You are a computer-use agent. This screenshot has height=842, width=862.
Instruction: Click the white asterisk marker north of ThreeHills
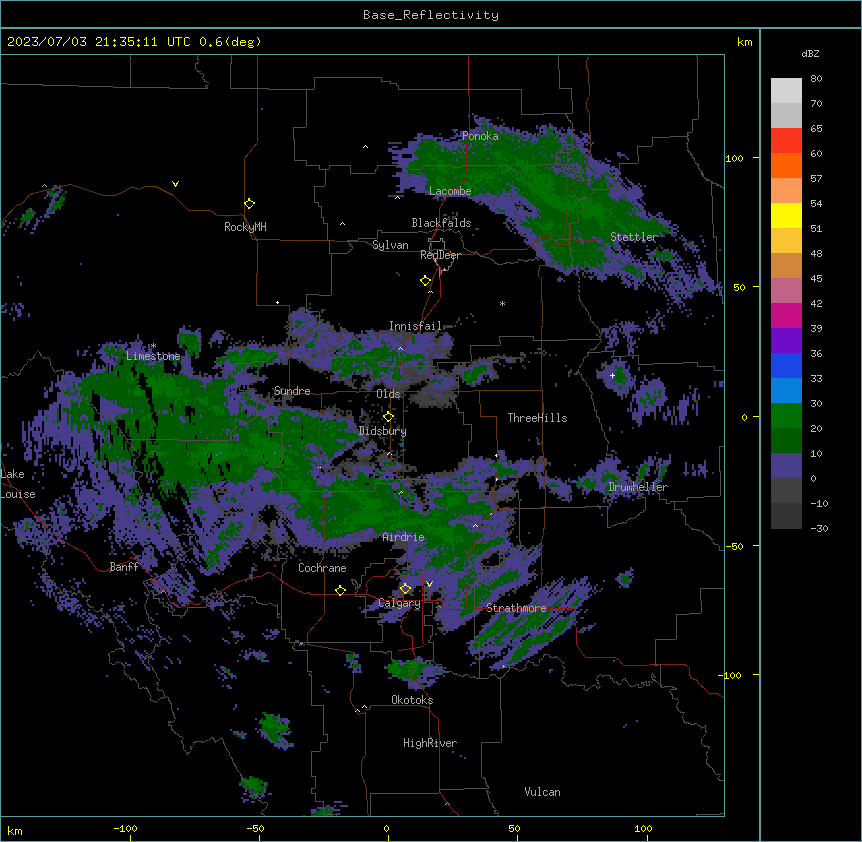(502, 303)
